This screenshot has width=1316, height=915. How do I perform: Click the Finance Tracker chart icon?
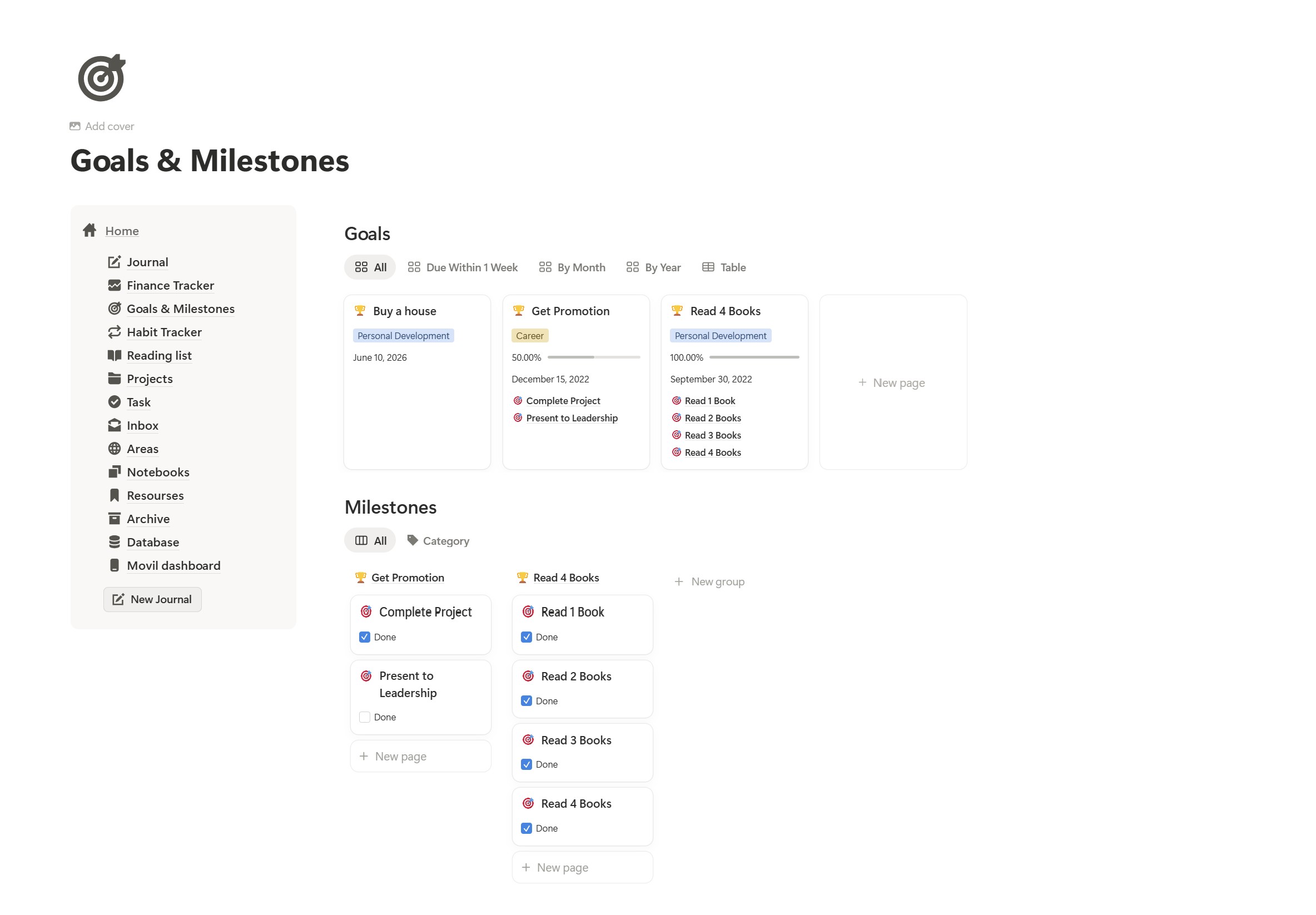pos(114,285)
